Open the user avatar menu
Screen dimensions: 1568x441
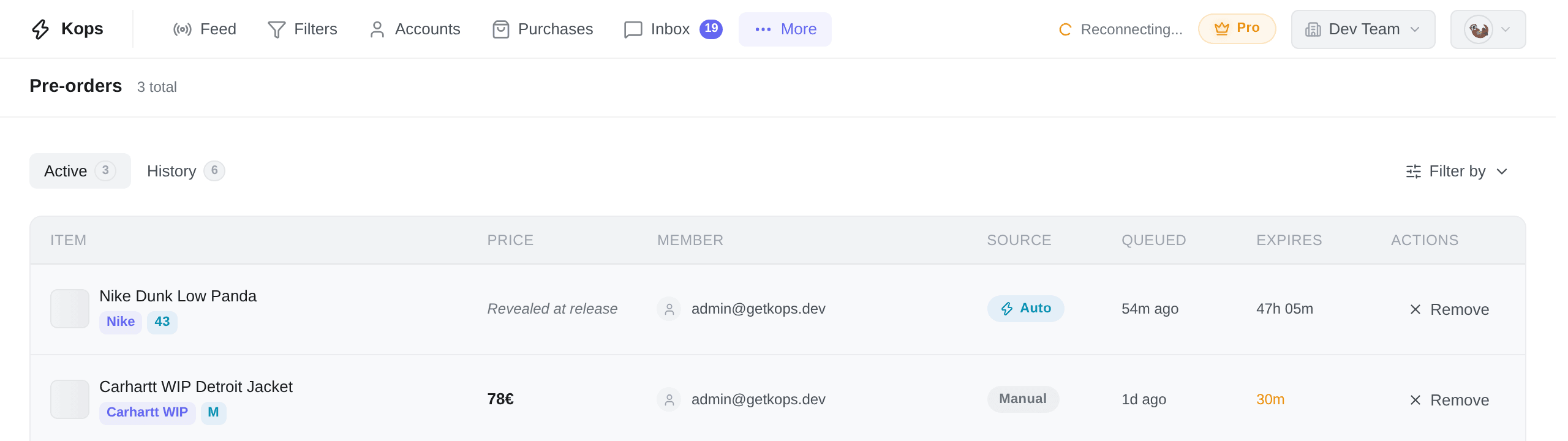(x=1488, y=29)
